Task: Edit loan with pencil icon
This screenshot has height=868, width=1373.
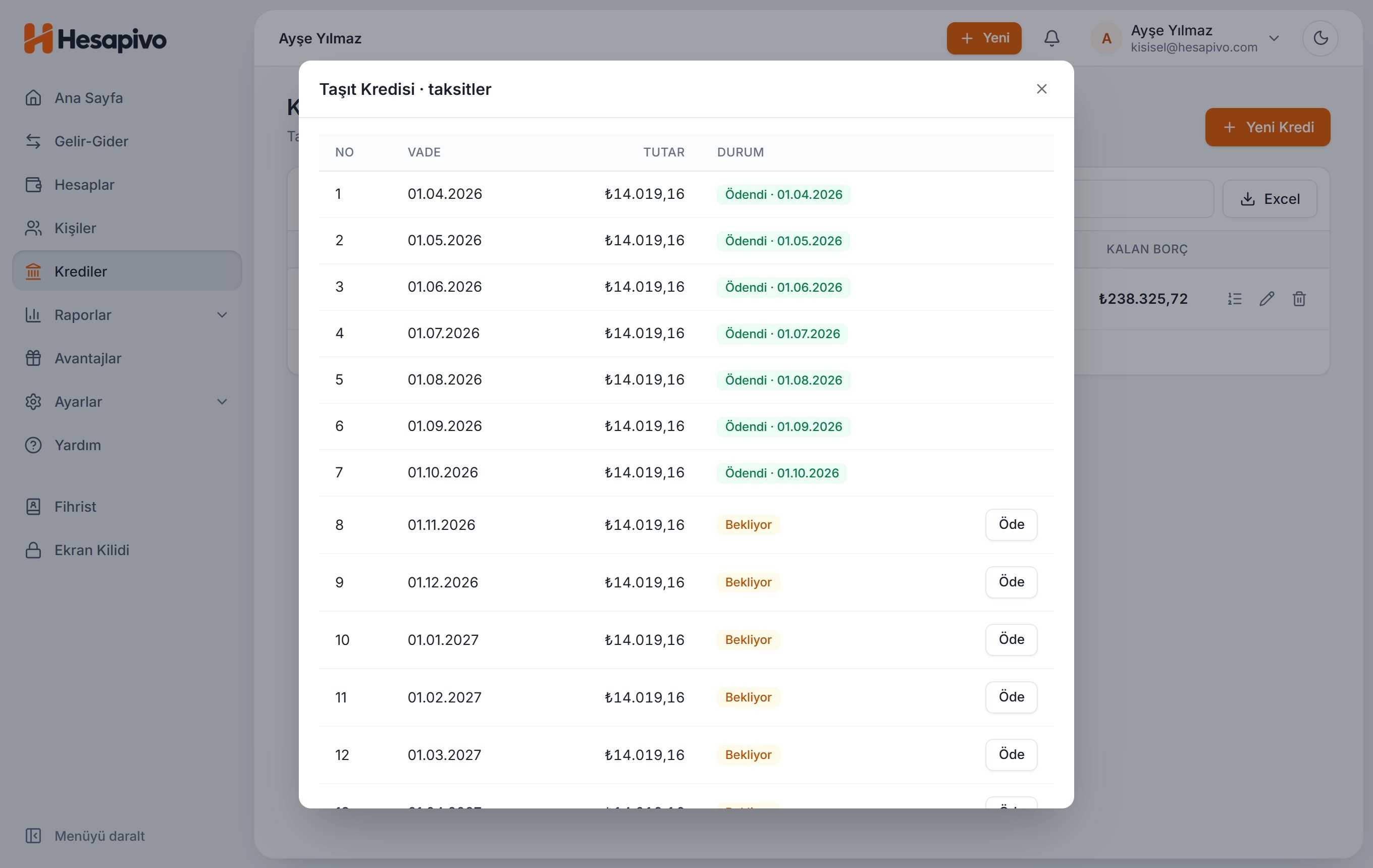Action: [1266, 299]
